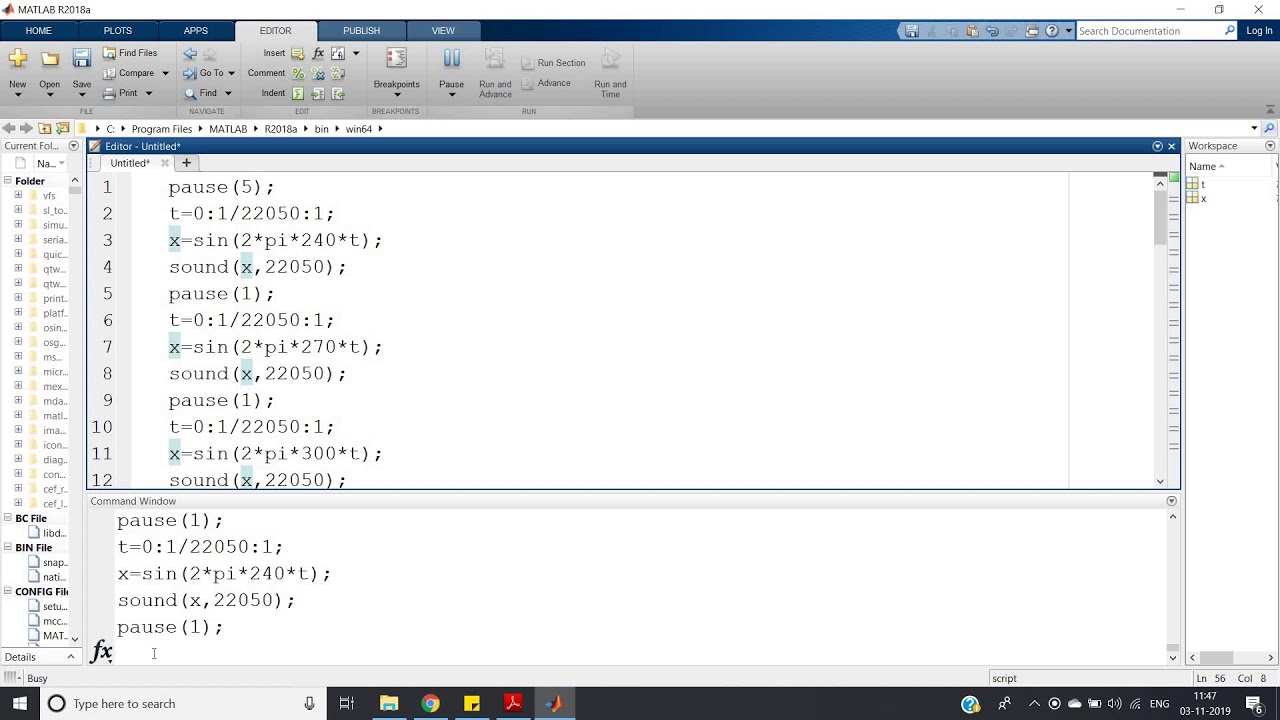This screenshot has height=720, width=1280.
Task: Click the Open folder icon
Action: [50, 59]
